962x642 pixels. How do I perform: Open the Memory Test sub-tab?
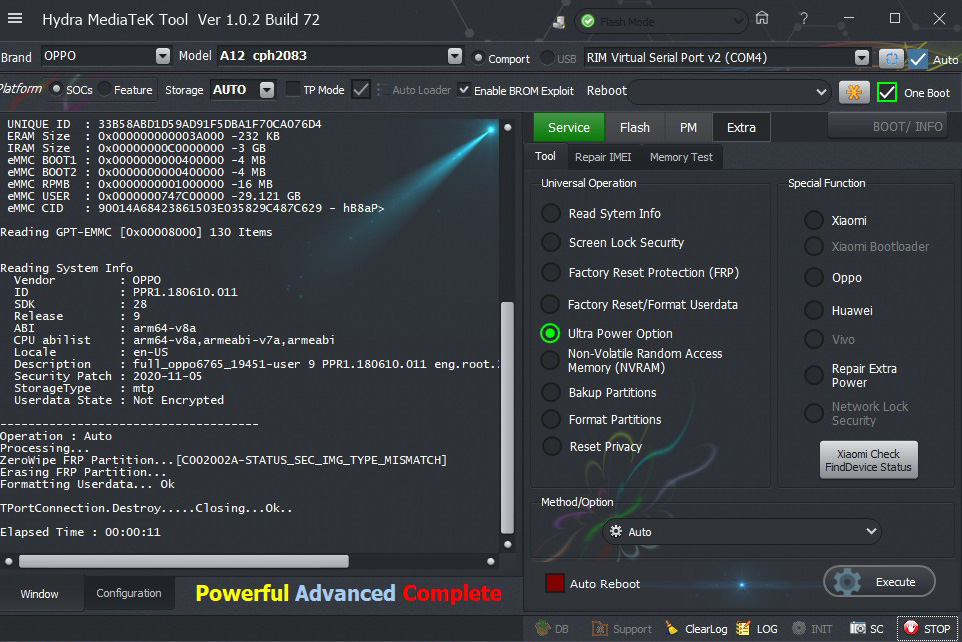point(681,157)
